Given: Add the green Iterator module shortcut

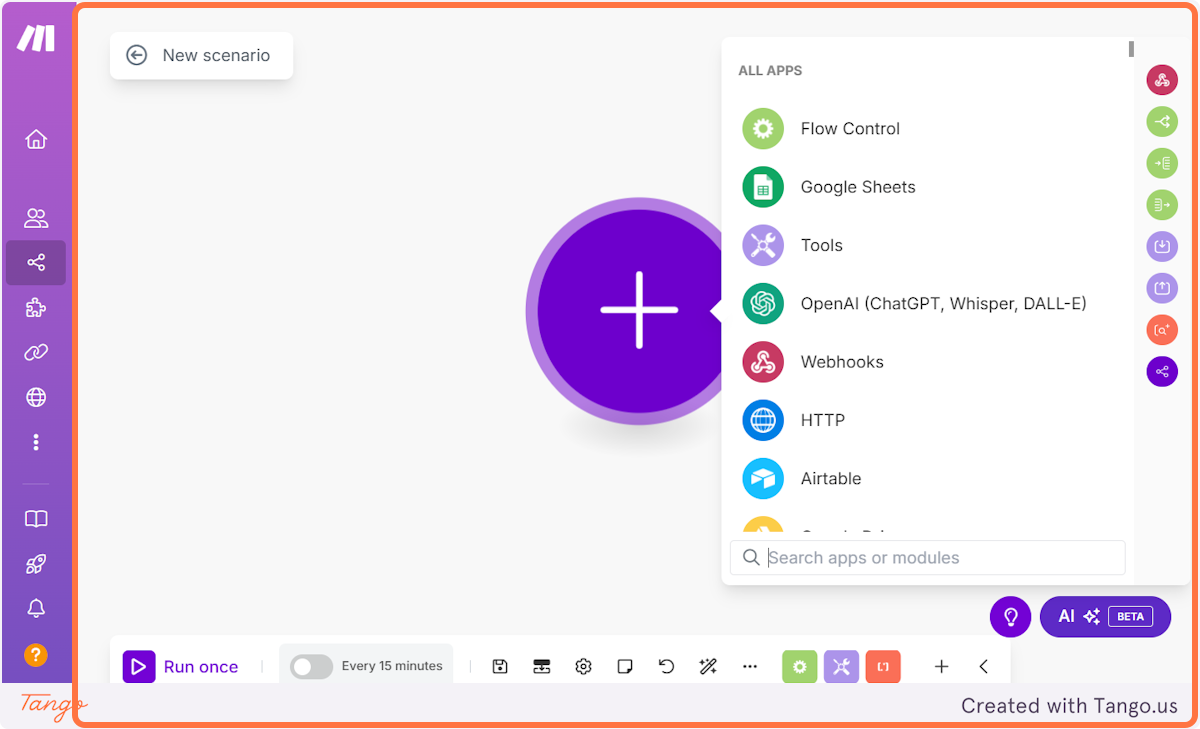Looking at the screenshot, I should [1162, 163].
